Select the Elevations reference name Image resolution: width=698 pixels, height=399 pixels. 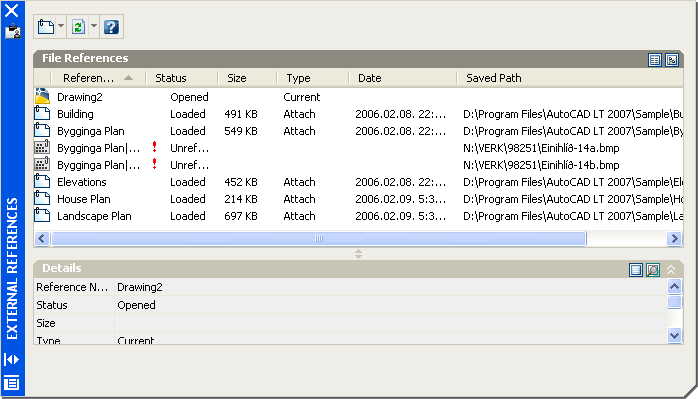[82, 182]
